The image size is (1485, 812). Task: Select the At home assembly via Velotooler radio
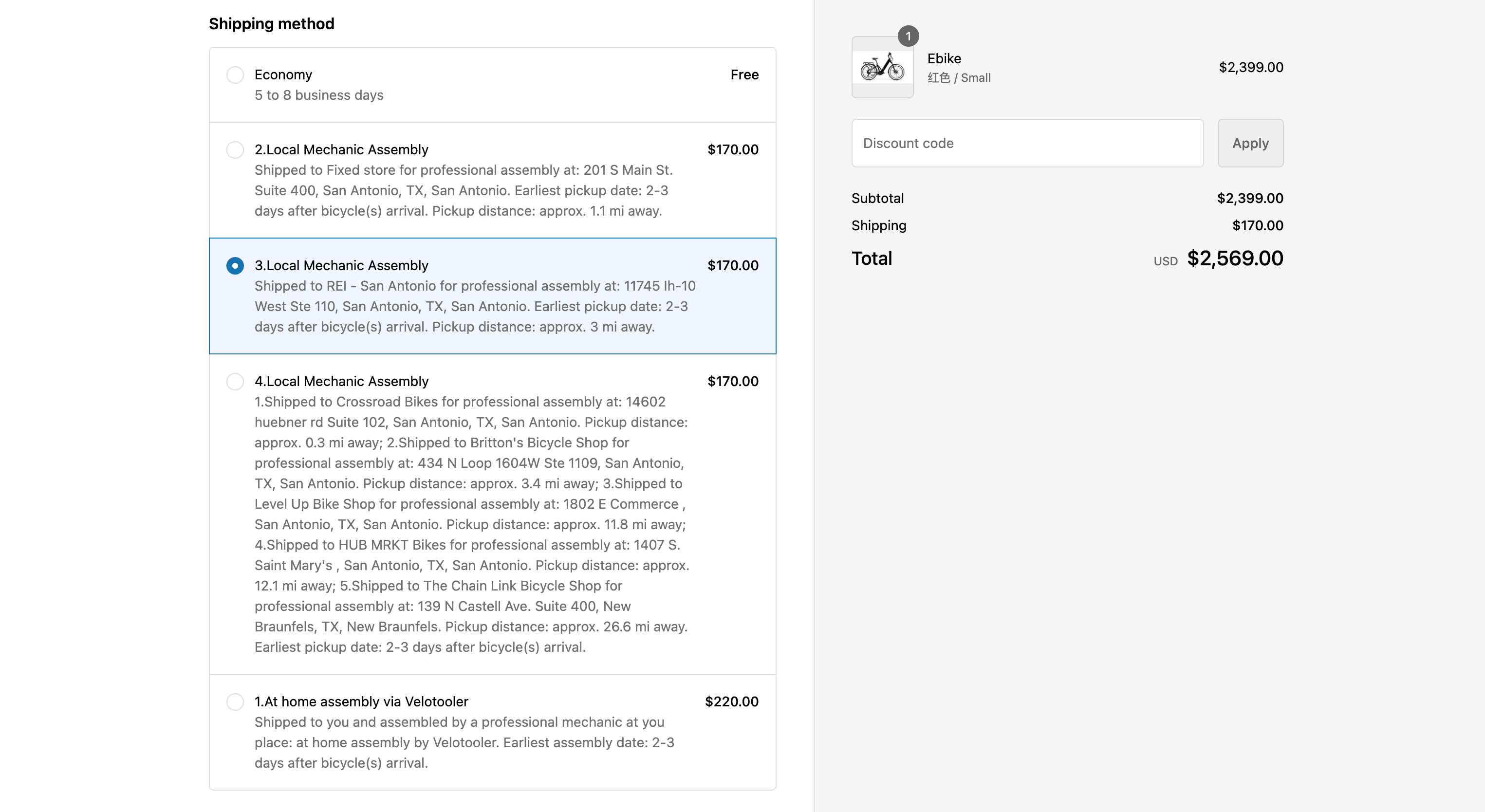tap(235, 702)
